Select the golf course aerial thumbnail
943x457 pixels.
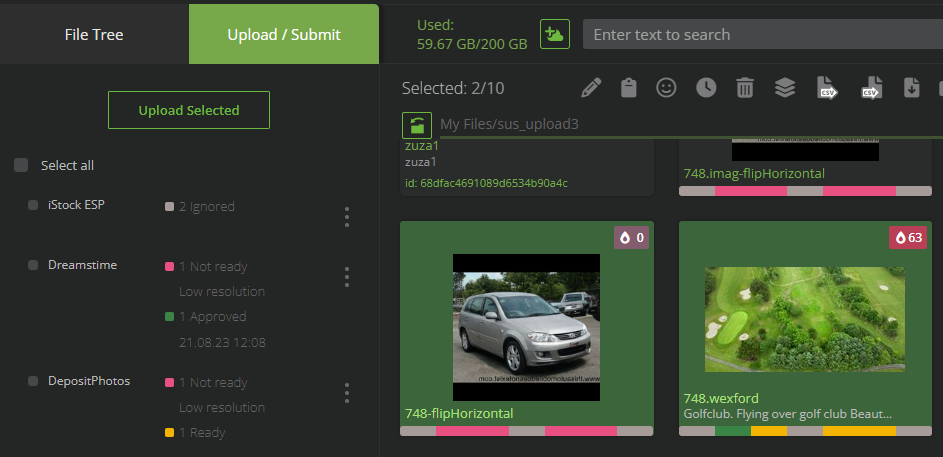(x=805, y=319)
